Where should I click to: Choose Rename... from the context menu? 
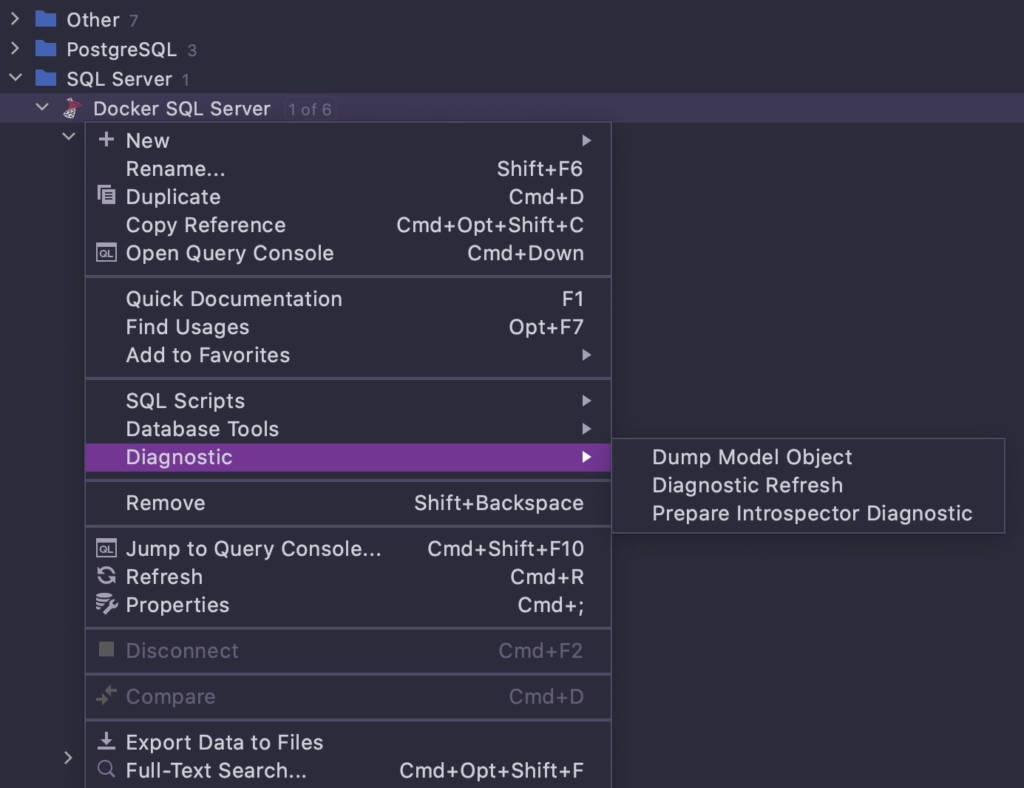click(348, 169)
